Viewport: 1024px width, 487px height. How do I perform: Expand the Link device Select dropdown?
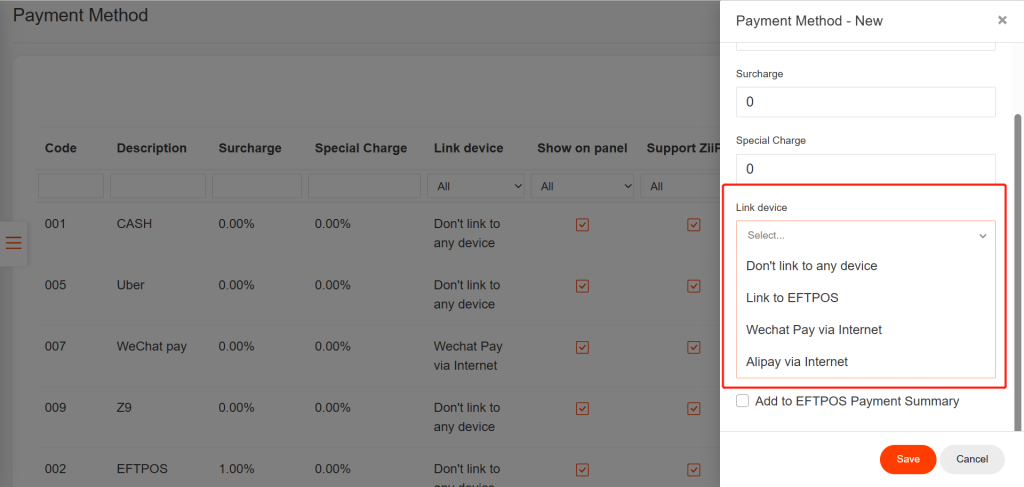pos(866,235)
